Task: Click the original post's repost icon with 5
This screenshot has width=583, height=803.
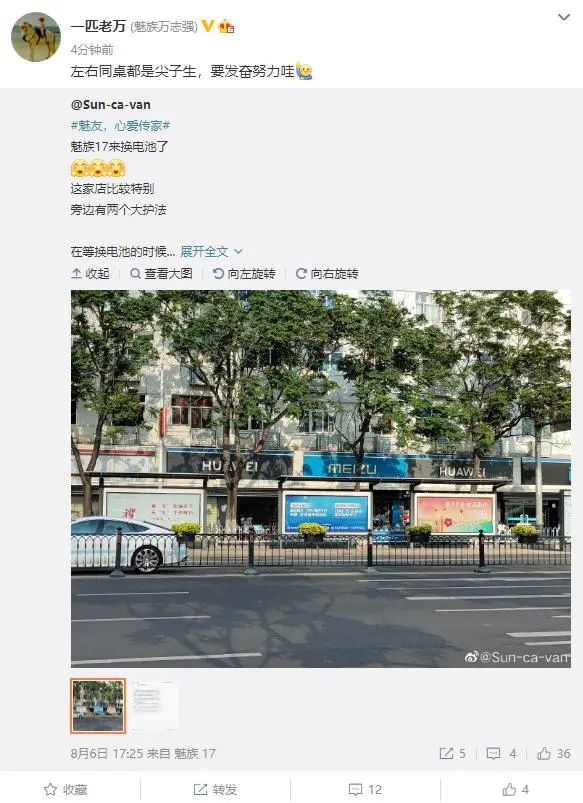Action: [452, 753]
